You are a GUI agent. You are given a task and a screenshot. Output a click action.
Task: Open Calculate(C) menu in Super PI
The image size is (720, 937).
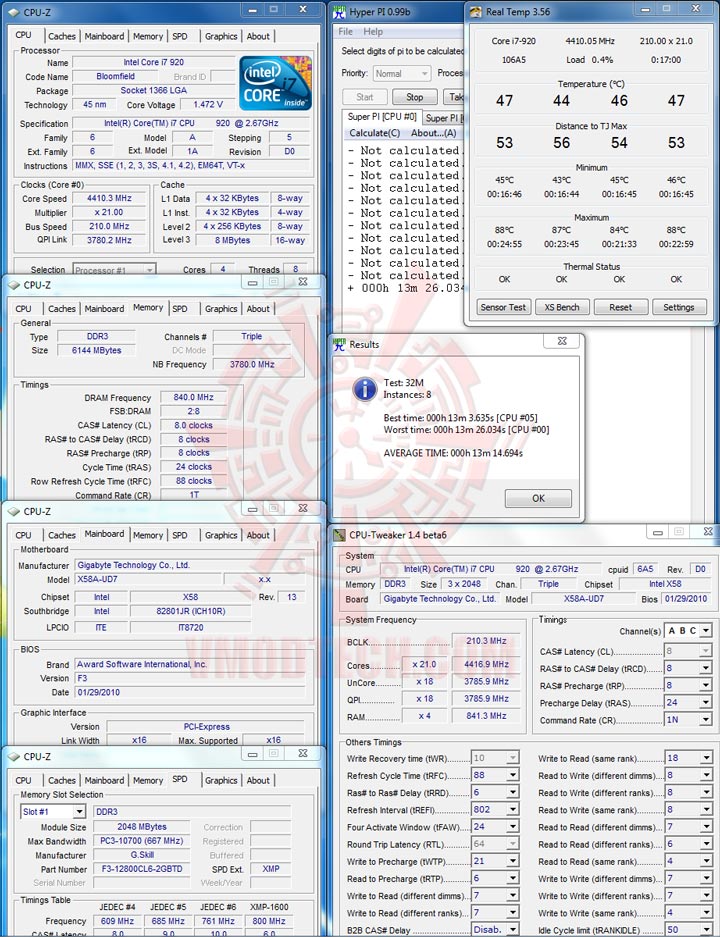(375, 133)
